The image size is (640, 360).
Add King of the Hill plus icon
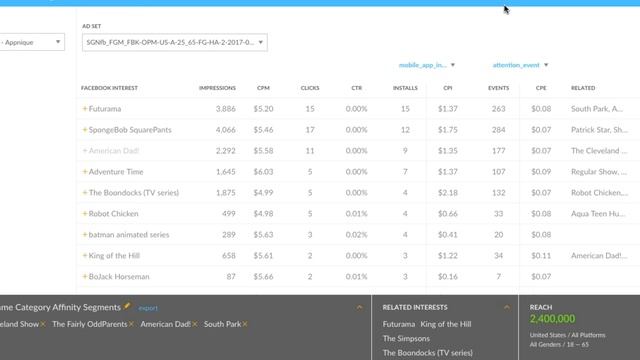tap(85, 256)
